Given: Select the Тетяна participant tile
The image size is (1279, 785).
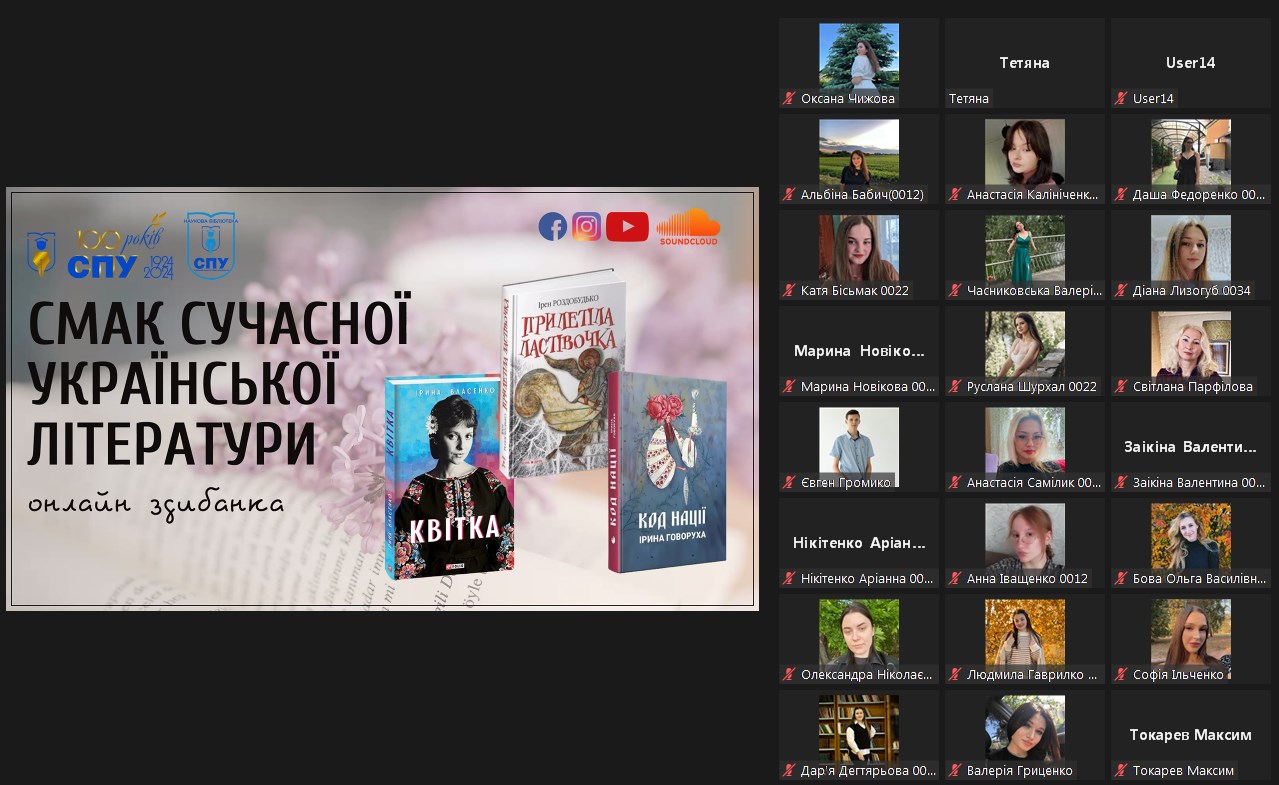Looking at the screenshot, I should point(1025,62).
